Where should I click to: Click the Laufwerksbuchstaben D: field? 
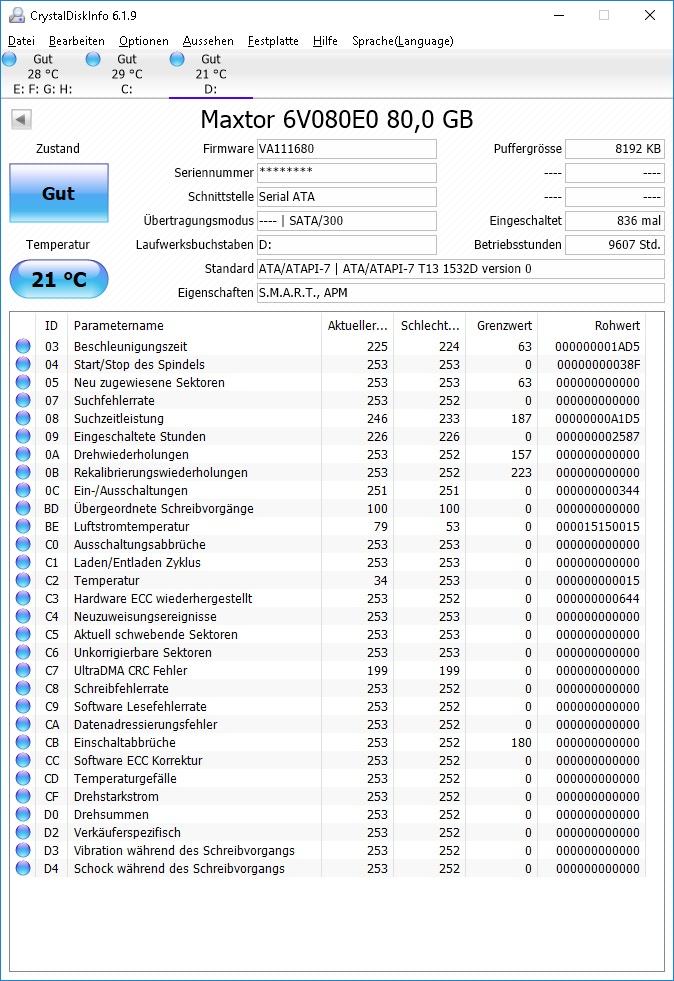pos(347,245)
